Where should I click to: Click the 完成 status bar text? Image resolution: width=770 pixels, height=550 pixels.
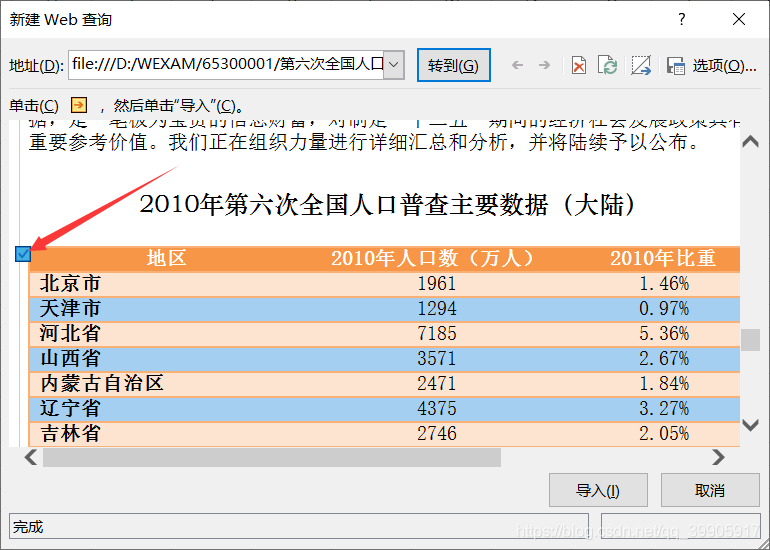click(x=28, y=527)
